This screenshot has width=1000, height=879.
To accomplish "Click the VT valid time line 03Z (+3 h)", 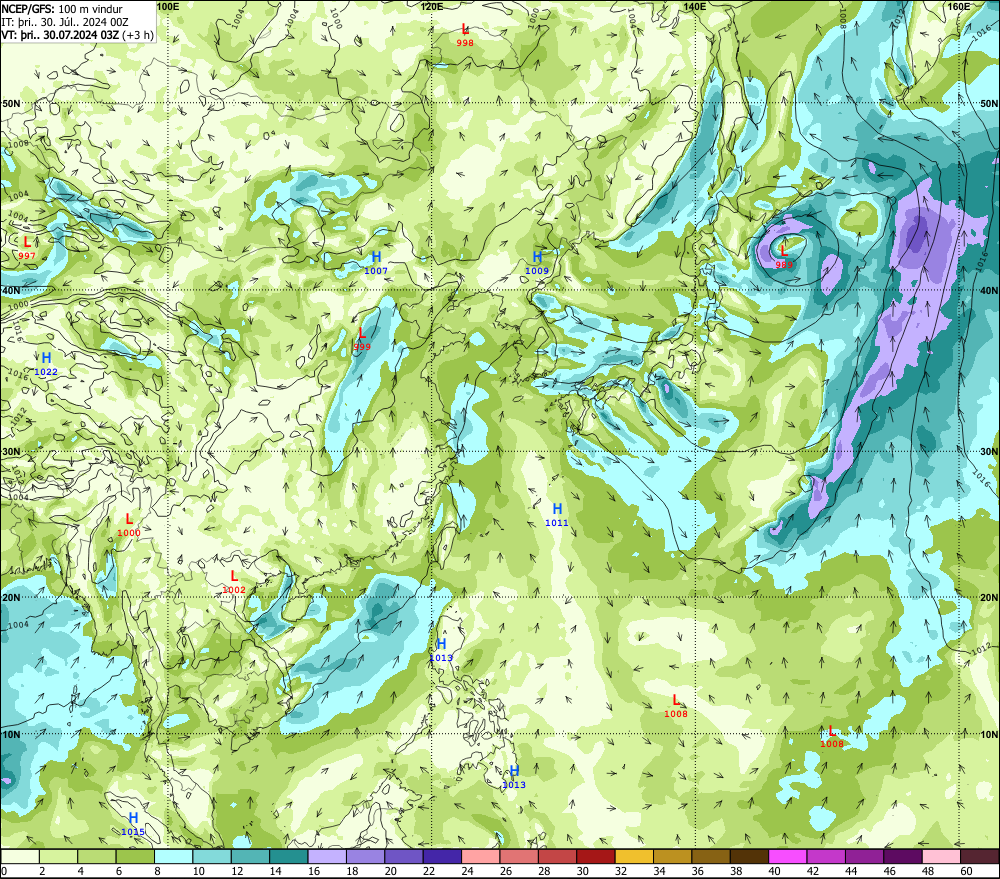I will (x=78, y=34).
